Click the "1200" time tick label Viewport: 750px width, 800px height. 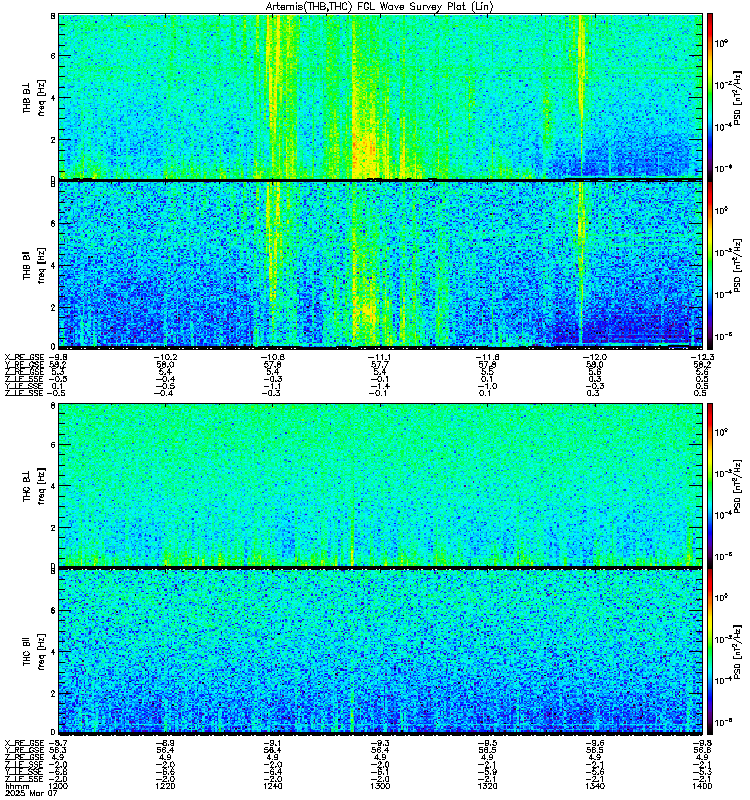(59, 786)
